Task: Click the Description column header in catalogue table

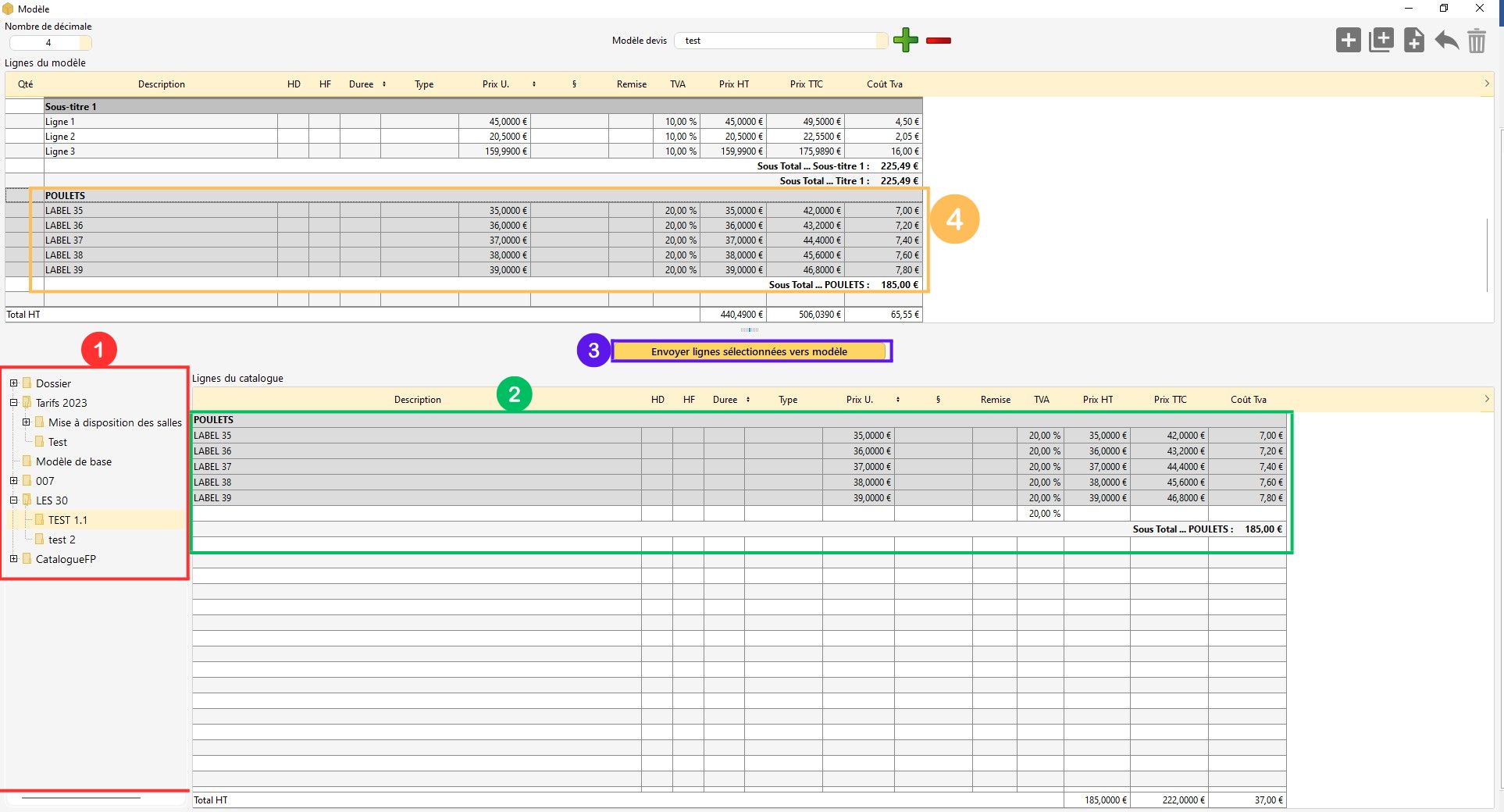Action: tap(417, 400)
